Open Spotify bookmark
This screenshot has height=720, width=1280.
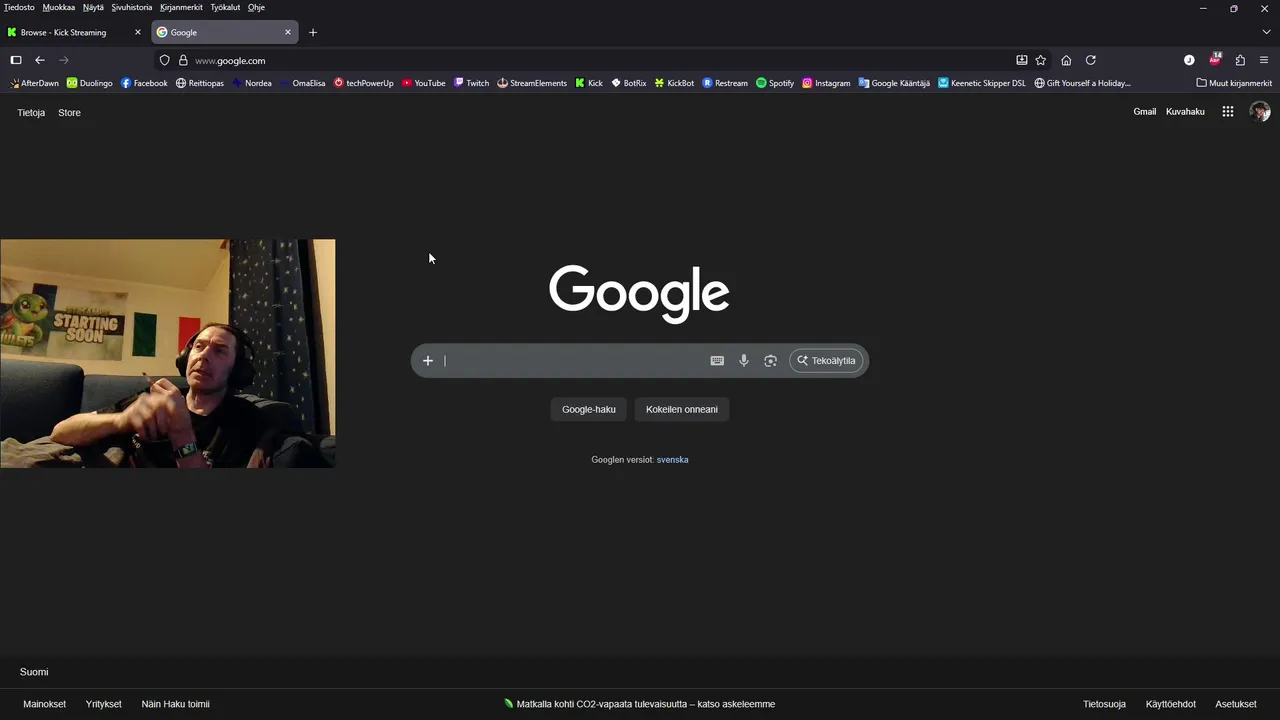(775, 83)
